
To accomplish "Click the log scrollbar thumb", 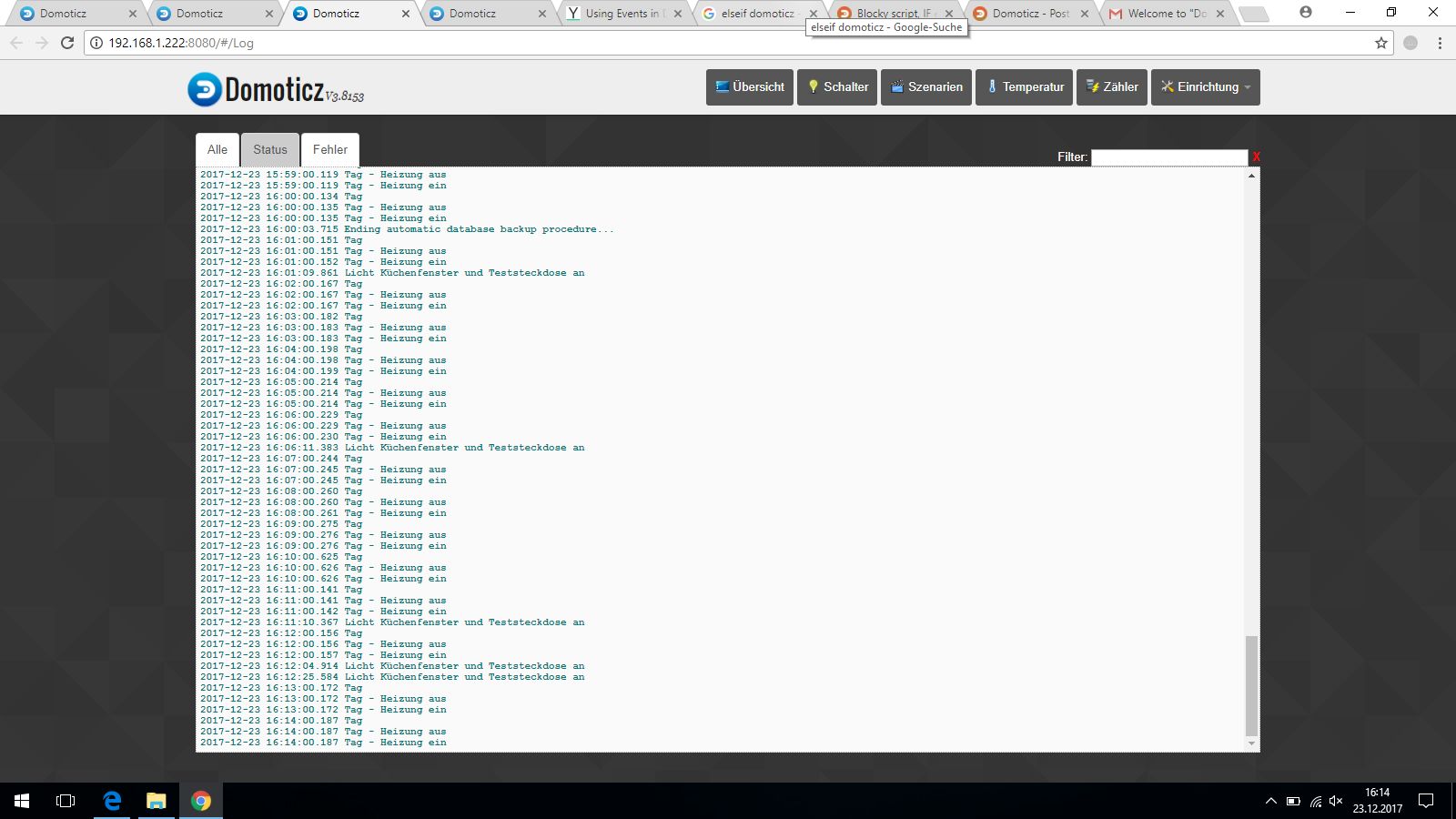I will tap(1251, 686).
